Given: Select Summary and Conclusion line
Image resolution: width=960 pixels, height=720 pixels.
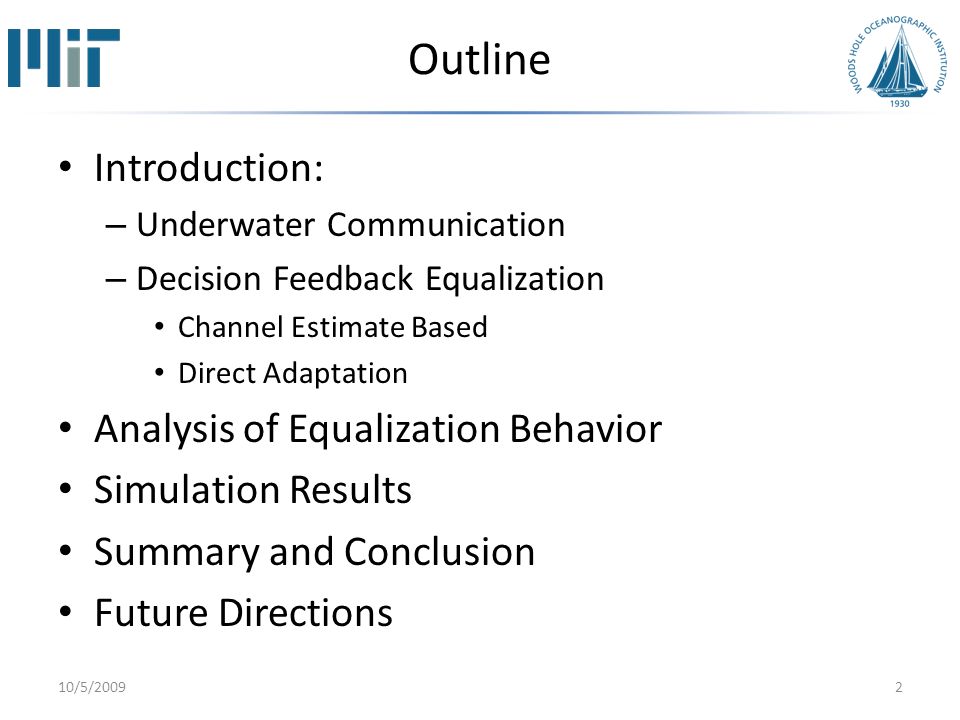Looking at the screenshot, I should pos(315,552).
